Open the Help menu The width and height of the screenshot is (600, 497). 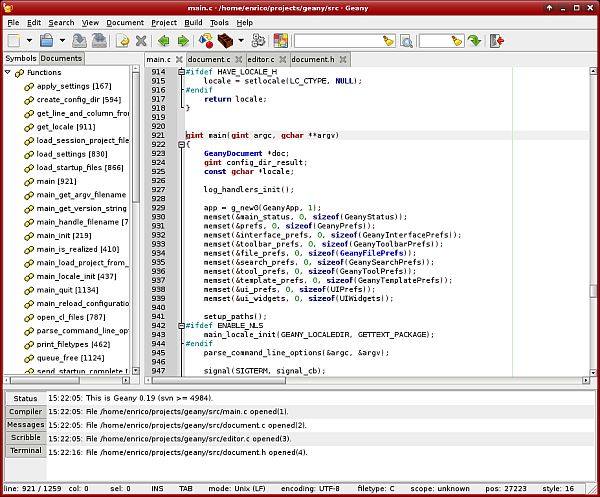click(x=245, y=23)
